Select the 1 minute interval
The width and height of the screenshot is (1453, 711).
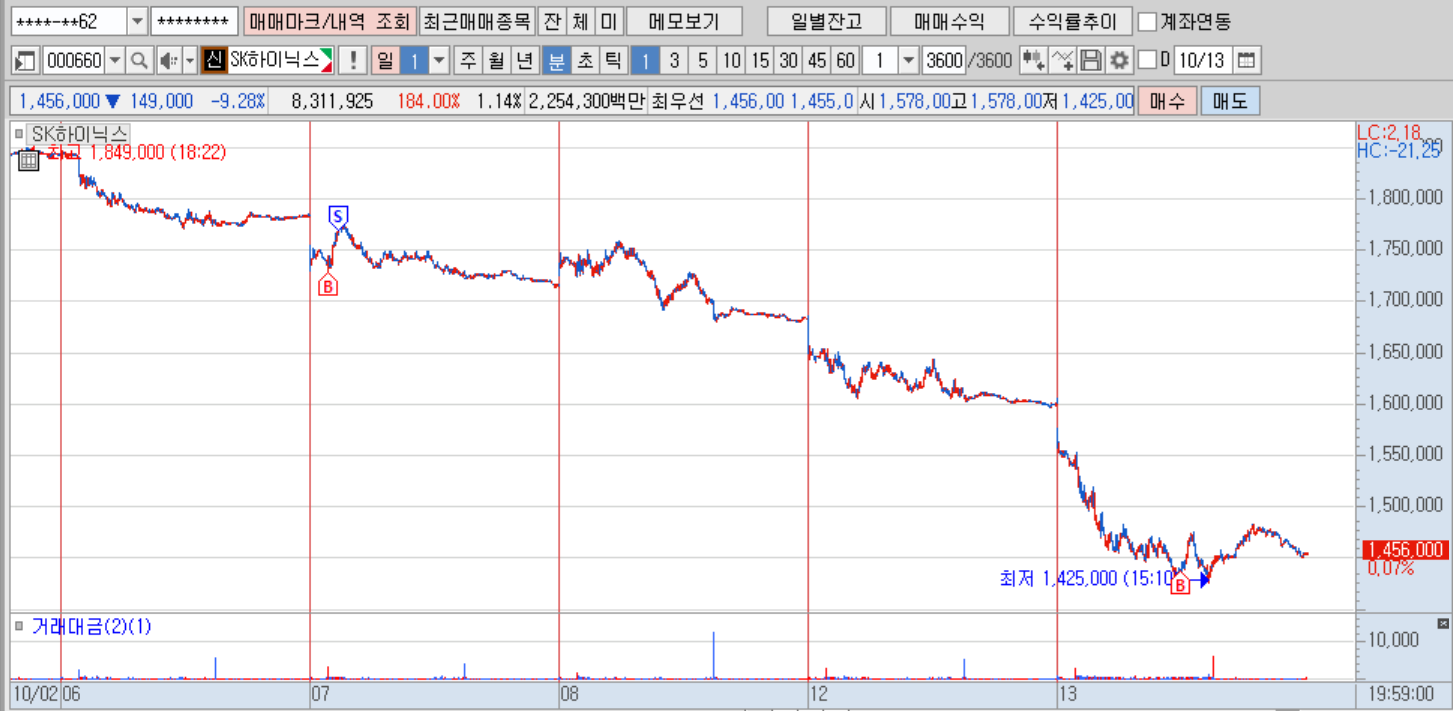pyautogui.click(x=645, y=60)
